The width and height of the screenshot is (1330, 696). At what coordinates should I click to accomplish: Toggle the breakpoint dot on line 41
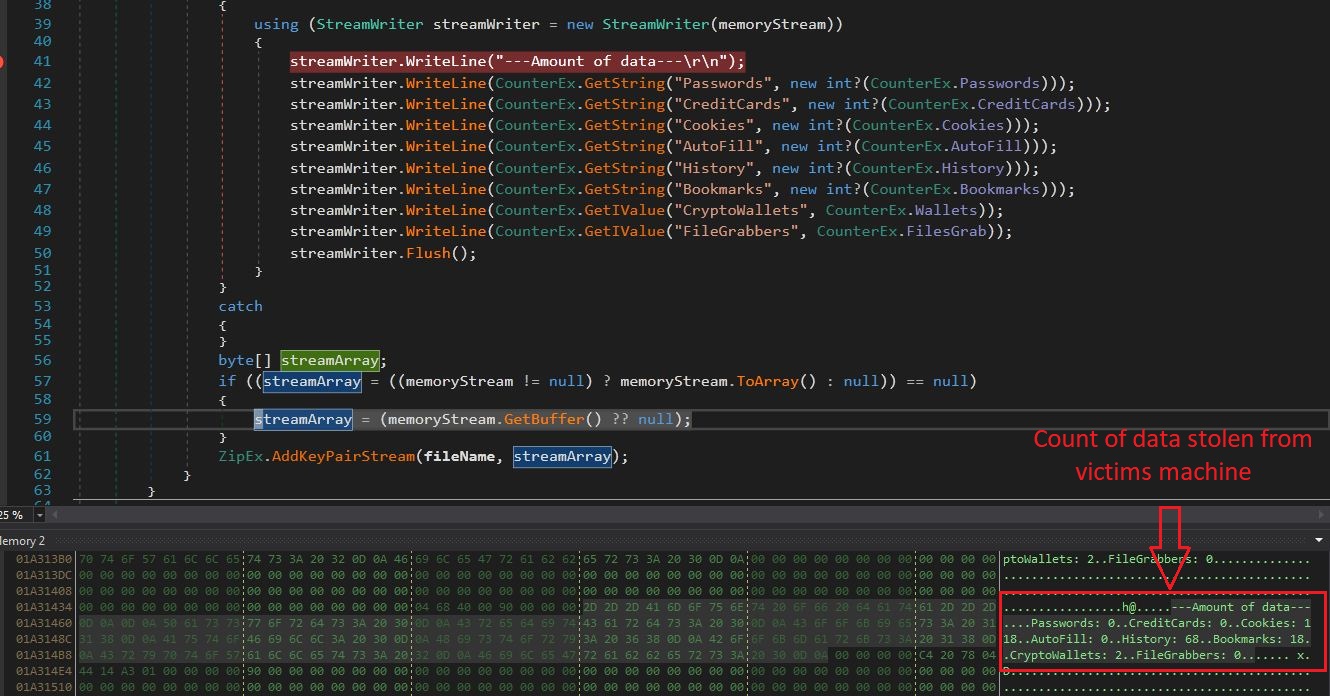pyautogui.click(x=2, y=62)
